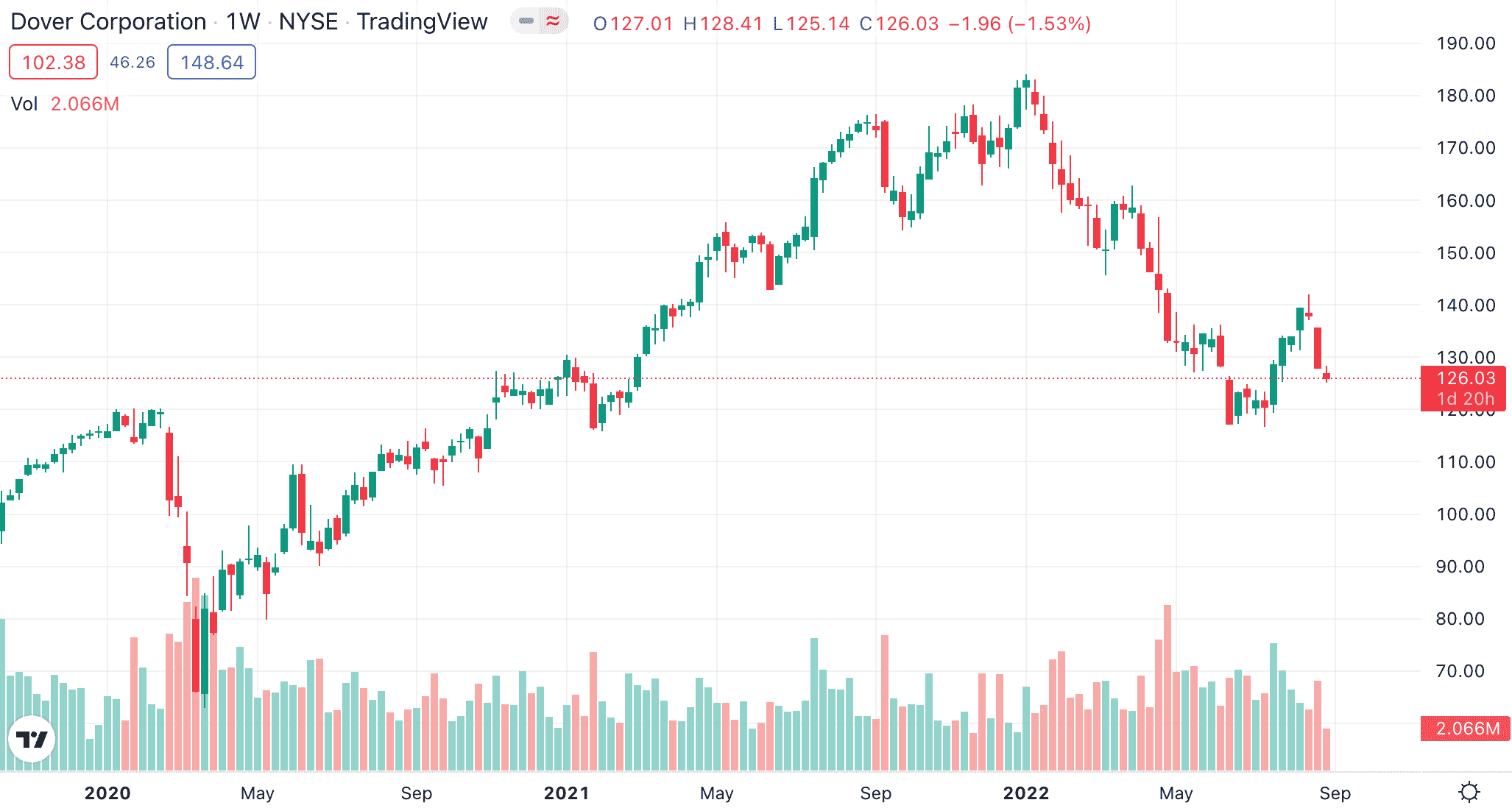Click the 180.00 price axis label
Viewport: 1512px width, 811px height.
pos(1466,96)
